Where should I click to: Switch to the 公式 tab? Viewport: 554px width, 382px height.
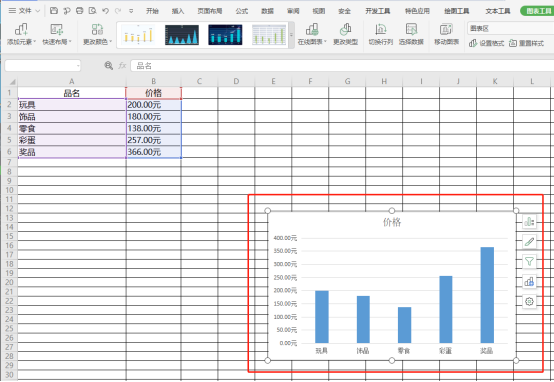click(242, 11)
